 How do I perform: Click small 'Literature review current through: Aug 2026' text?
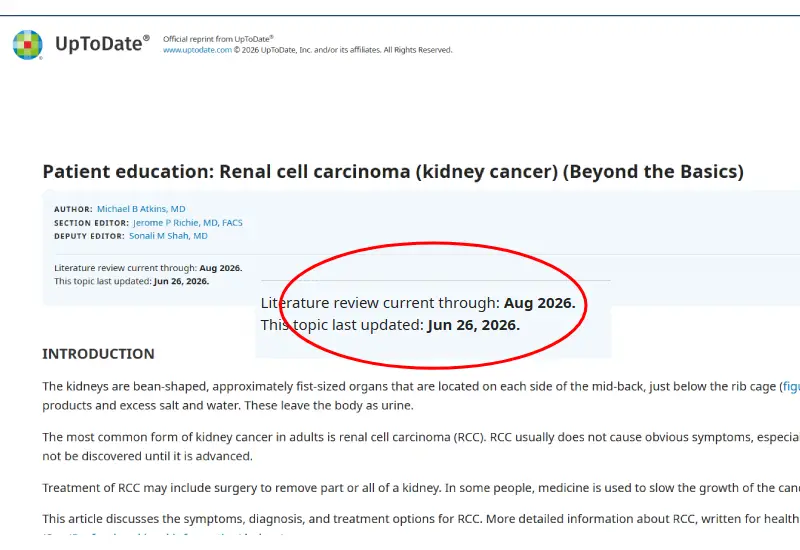[x=148, y=268]
